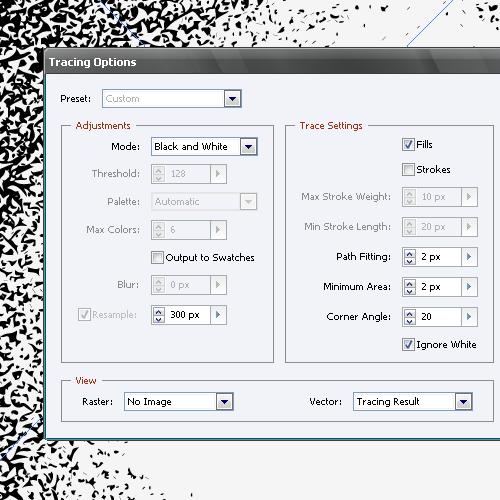Open the Corner Angle slider arrow

point(469,317)
